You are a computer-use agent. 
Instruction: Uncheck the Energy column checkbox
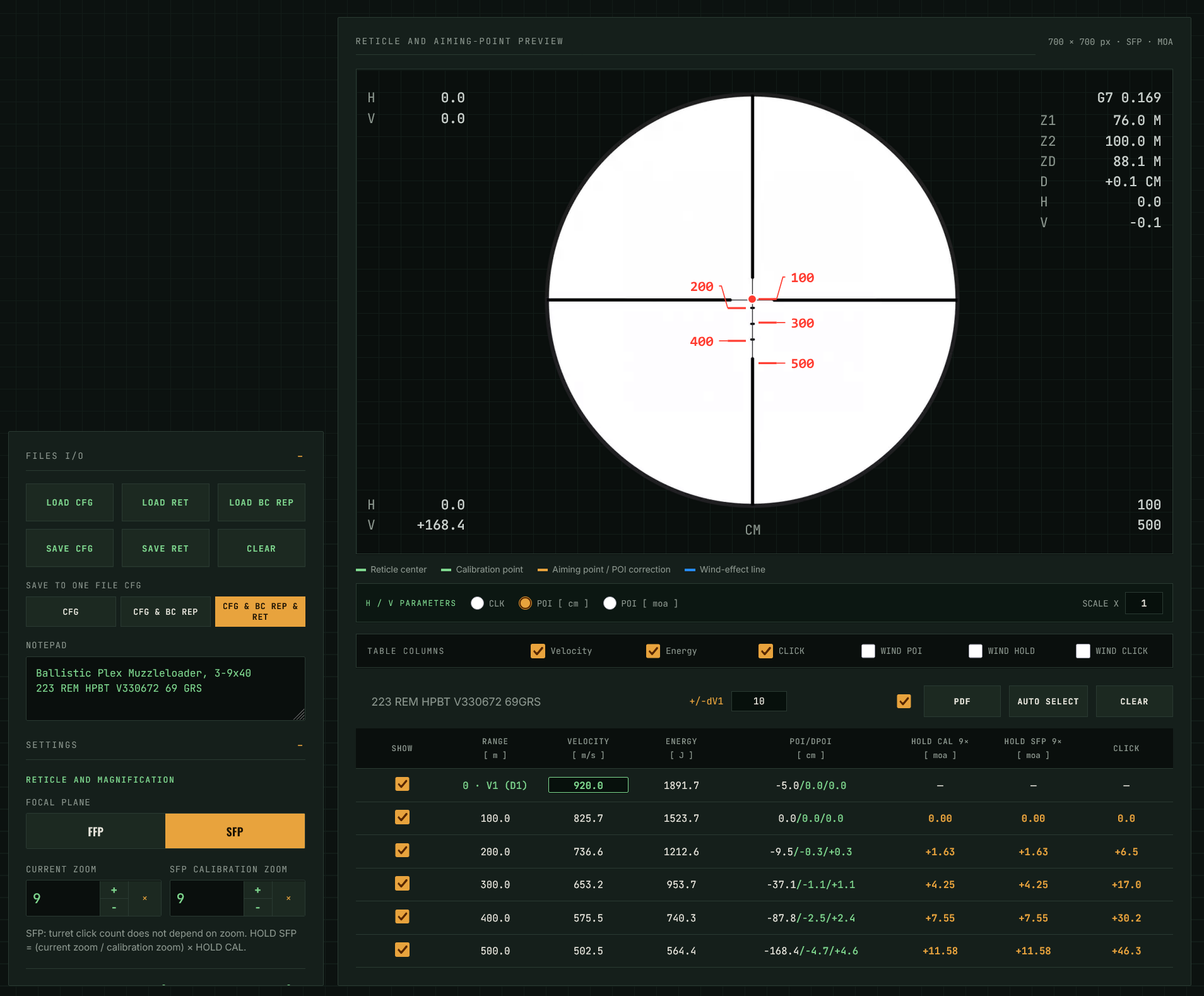[653, 651]
